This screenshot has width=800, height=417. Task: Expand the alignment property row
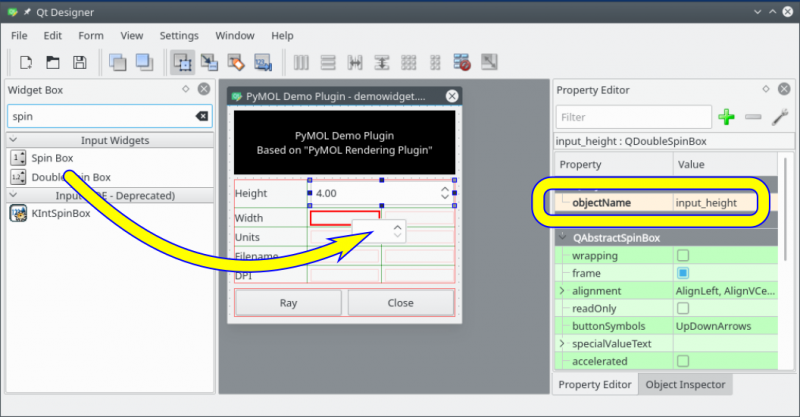pos(562,291)
